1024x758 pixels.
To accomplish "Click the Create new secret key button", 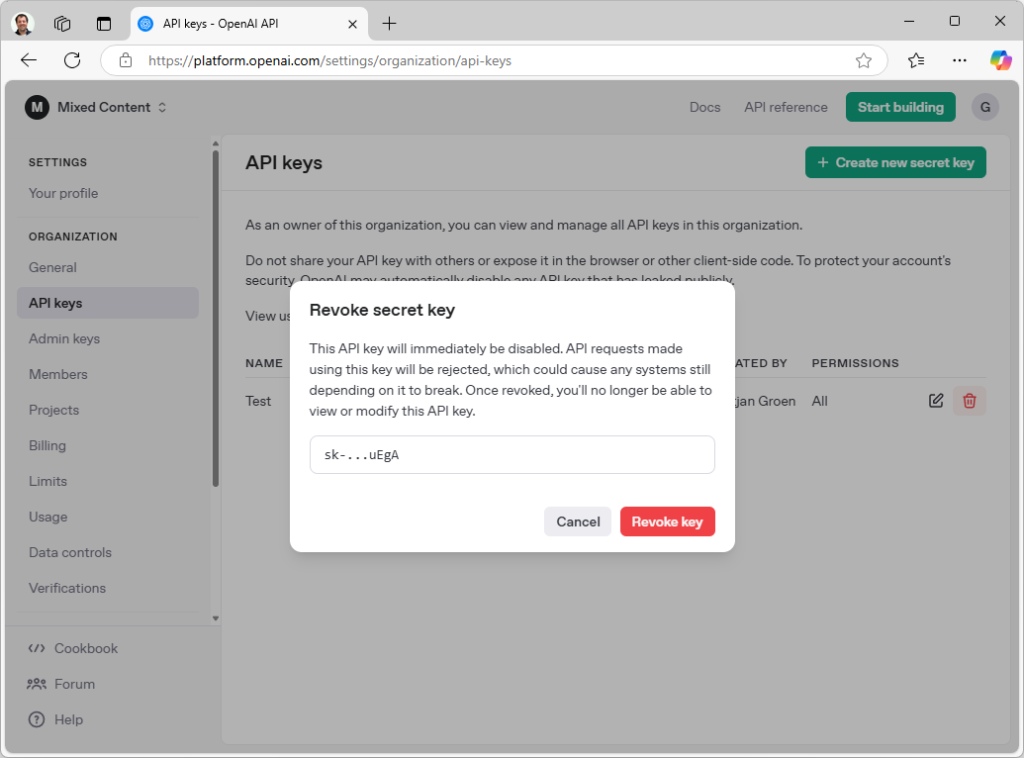I will click(x=895, y=162).
